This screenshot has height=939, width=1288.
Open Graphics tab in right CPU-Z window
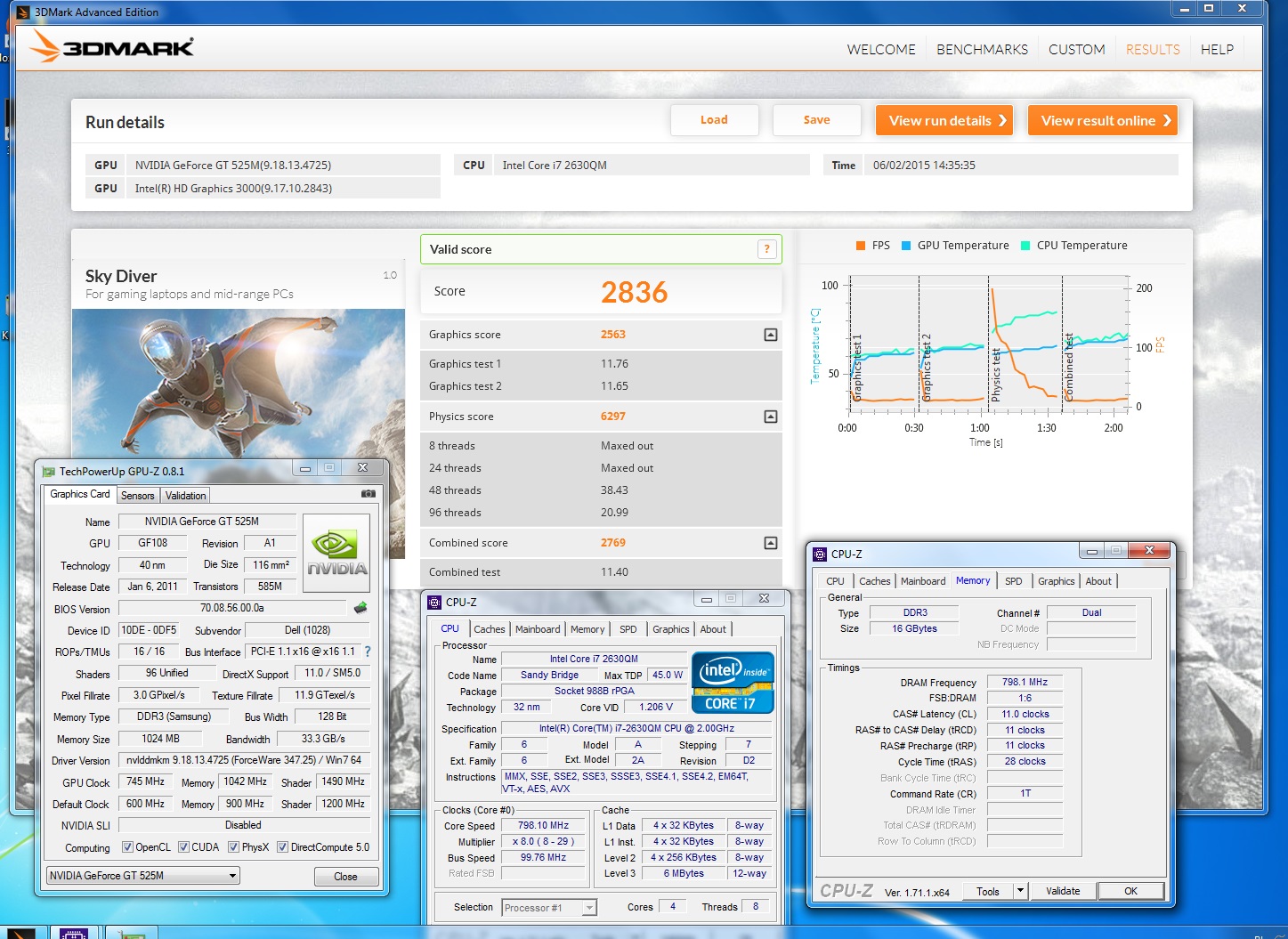(x=1056, y=581)
